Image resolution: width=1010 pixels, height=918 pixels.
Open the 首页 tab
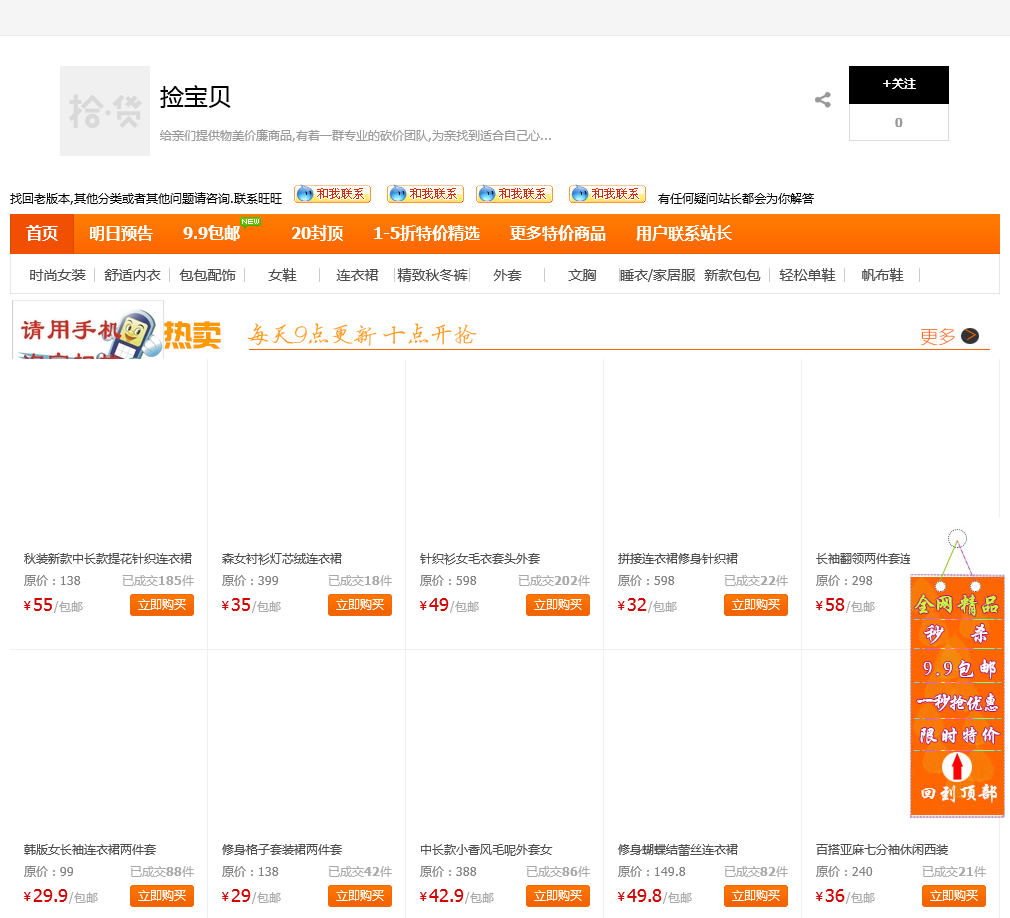tap(42, 234)
